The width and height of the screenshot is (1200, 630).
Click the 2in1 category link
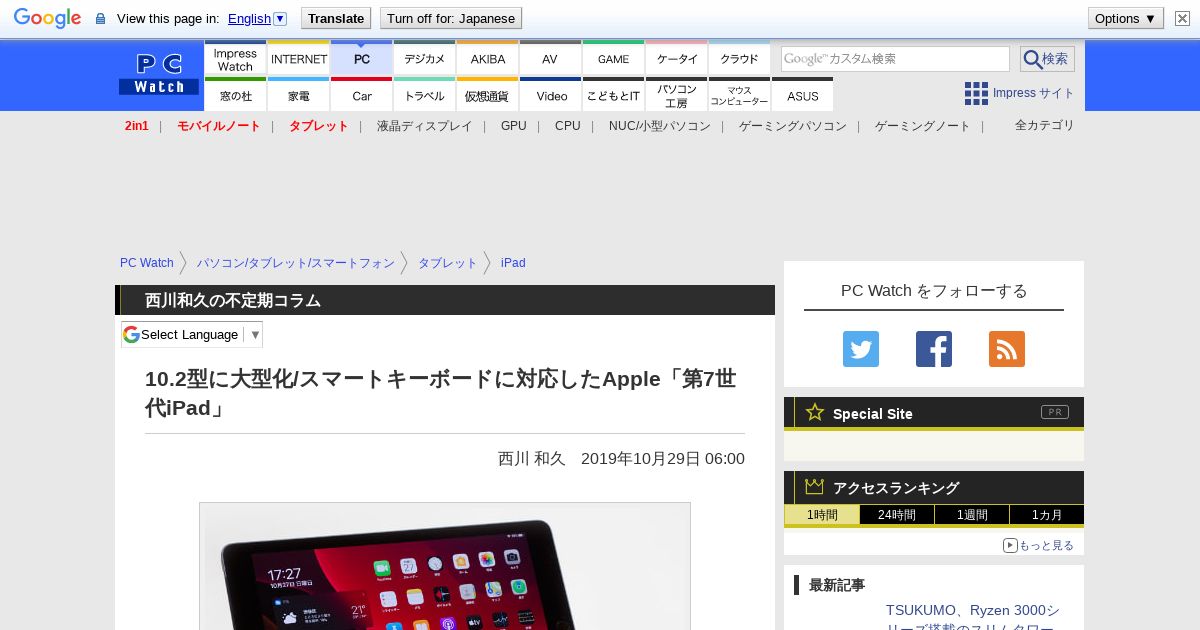[137, 126]
